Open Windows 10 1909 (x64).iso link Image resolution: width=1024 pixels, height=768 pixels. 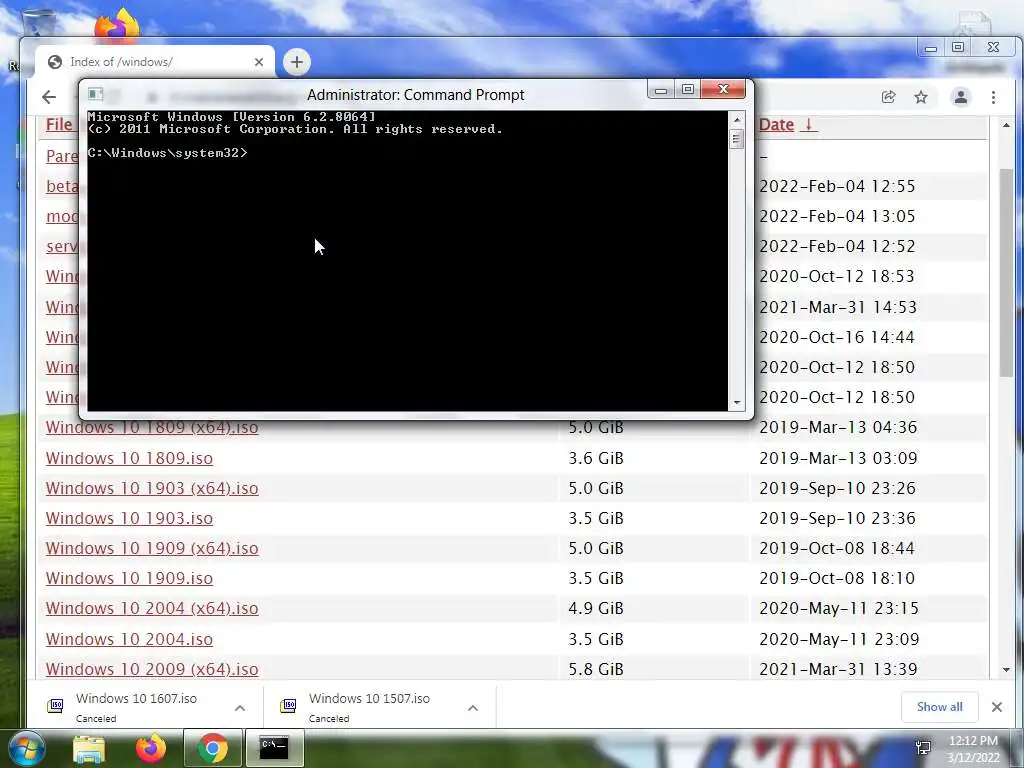[152, 548]
